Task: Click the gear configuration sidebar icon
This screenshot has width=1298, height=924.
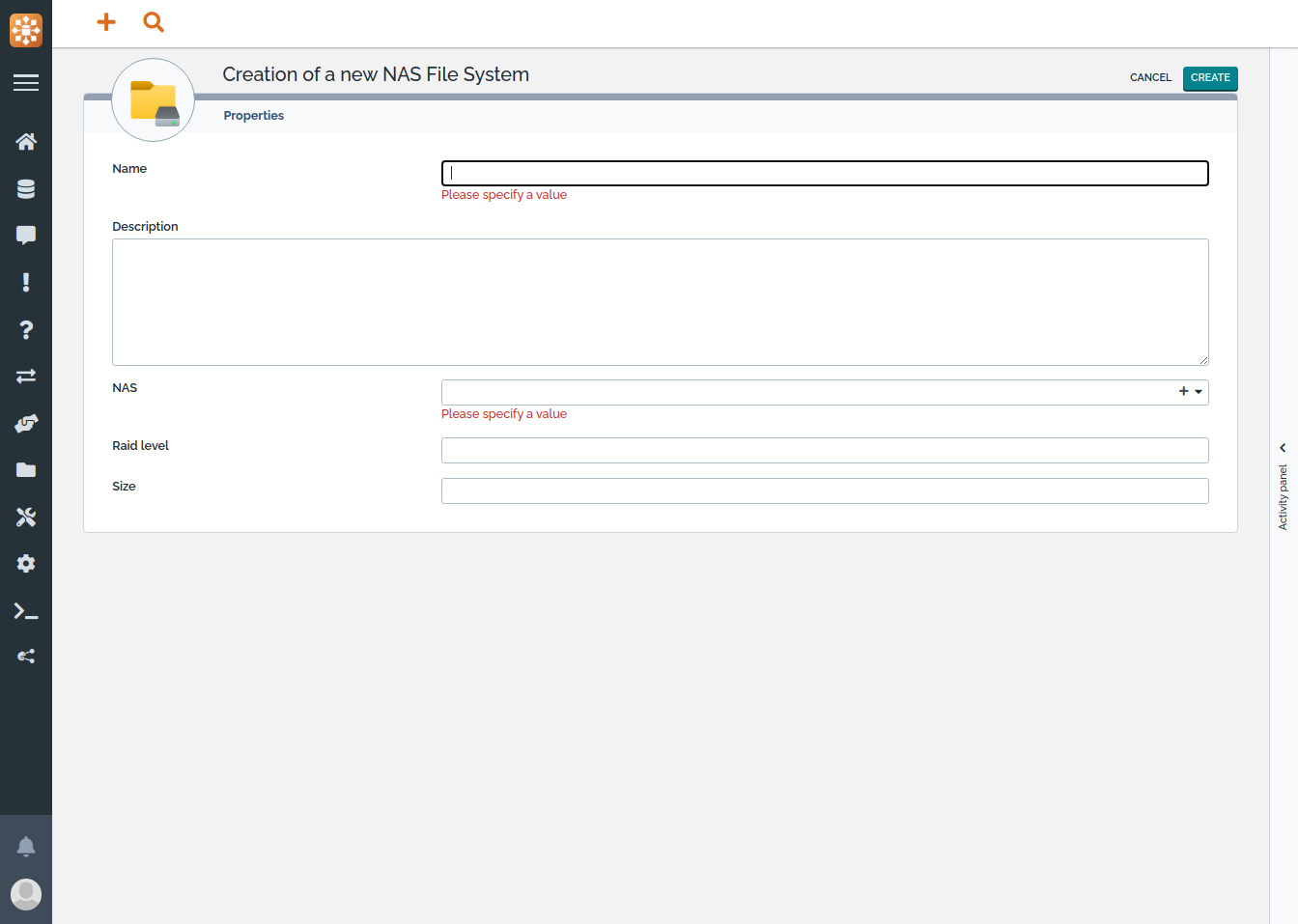Action: [x=26, y=564]
